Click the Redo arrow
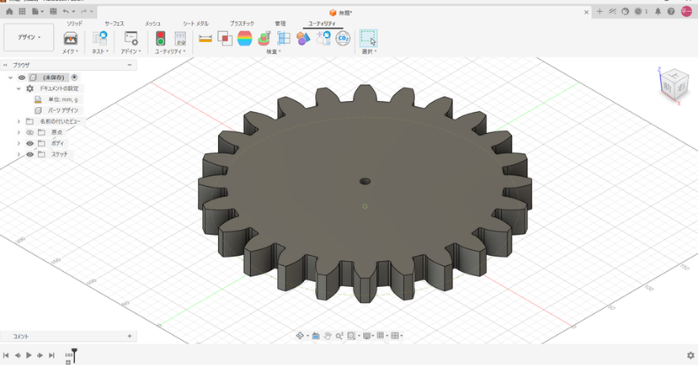The image size is (698, 365). 84,12
